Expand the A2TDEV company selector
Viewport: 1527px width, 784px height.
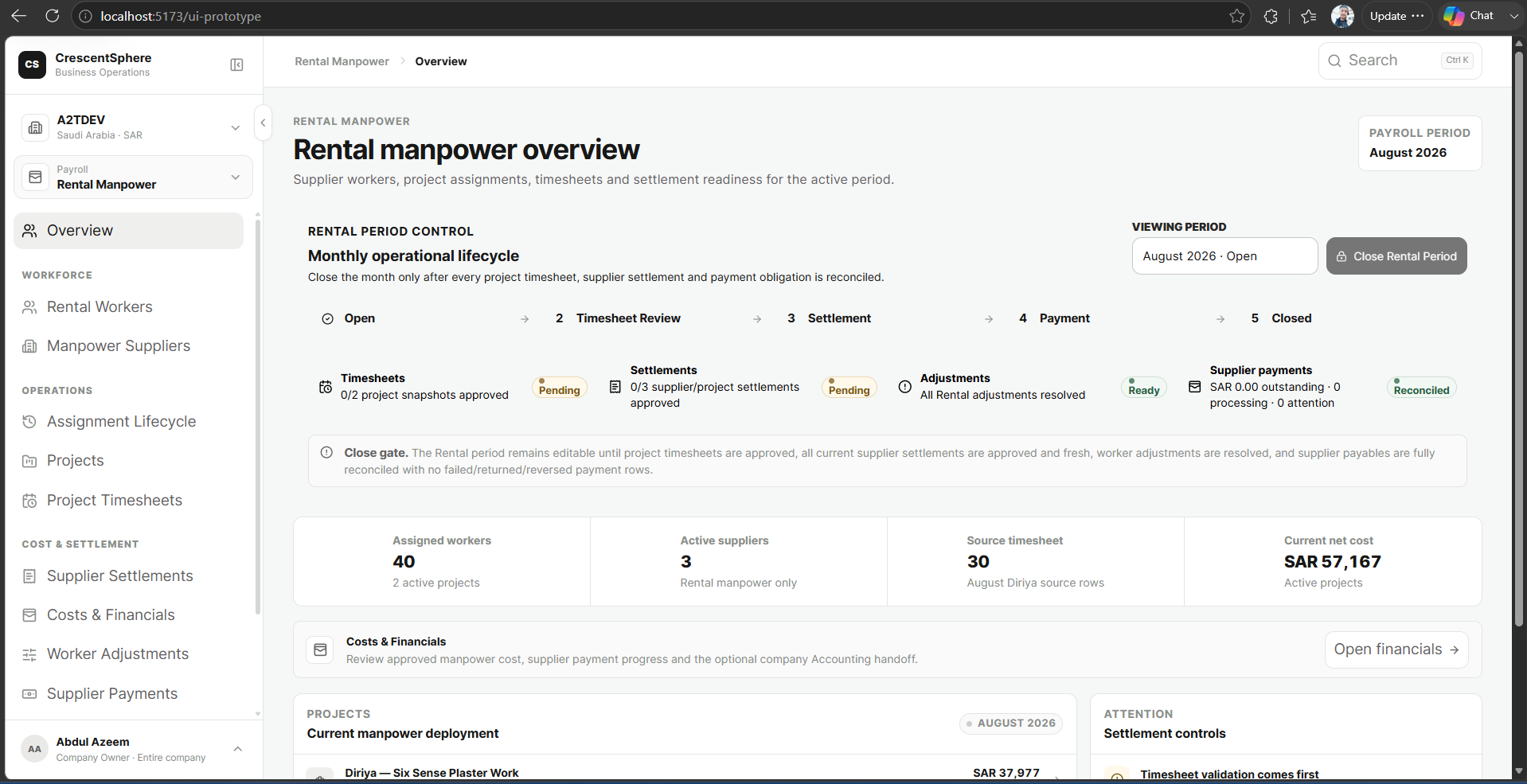click(x=133, y=127)
